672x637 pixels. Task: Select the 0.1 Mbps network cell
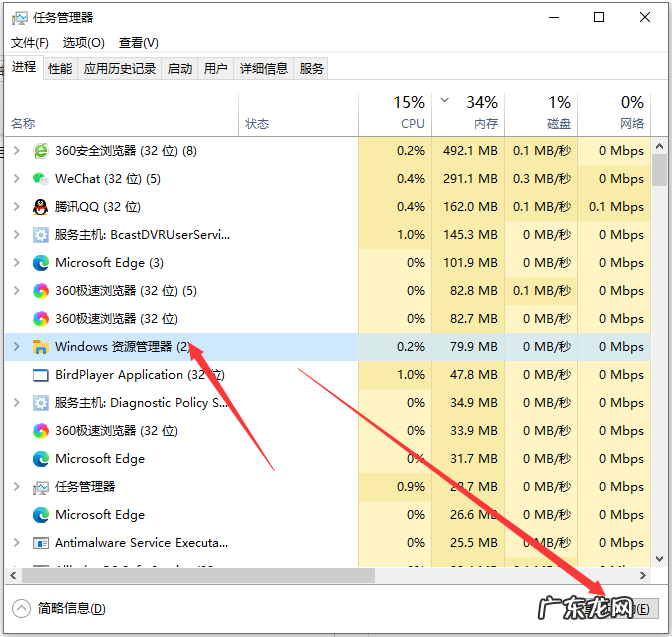click(614, 207)
